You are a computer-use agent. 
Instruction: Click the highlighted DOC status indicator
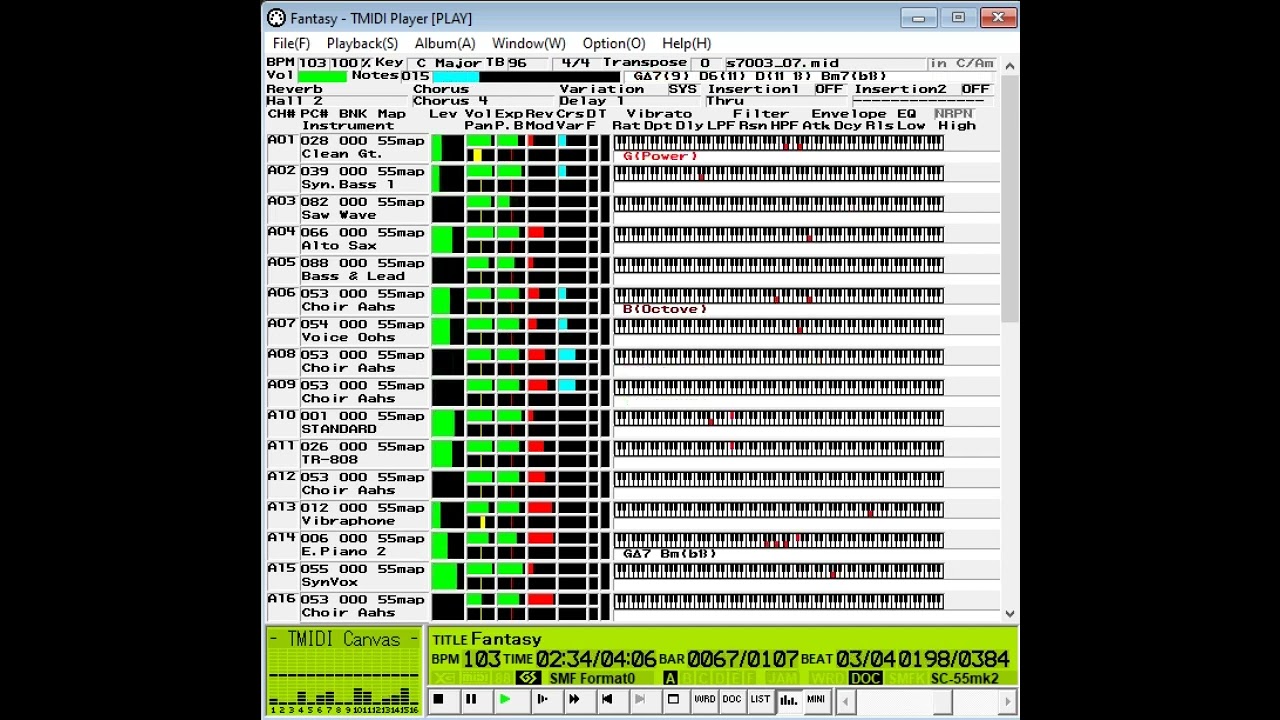pos(865,679)
